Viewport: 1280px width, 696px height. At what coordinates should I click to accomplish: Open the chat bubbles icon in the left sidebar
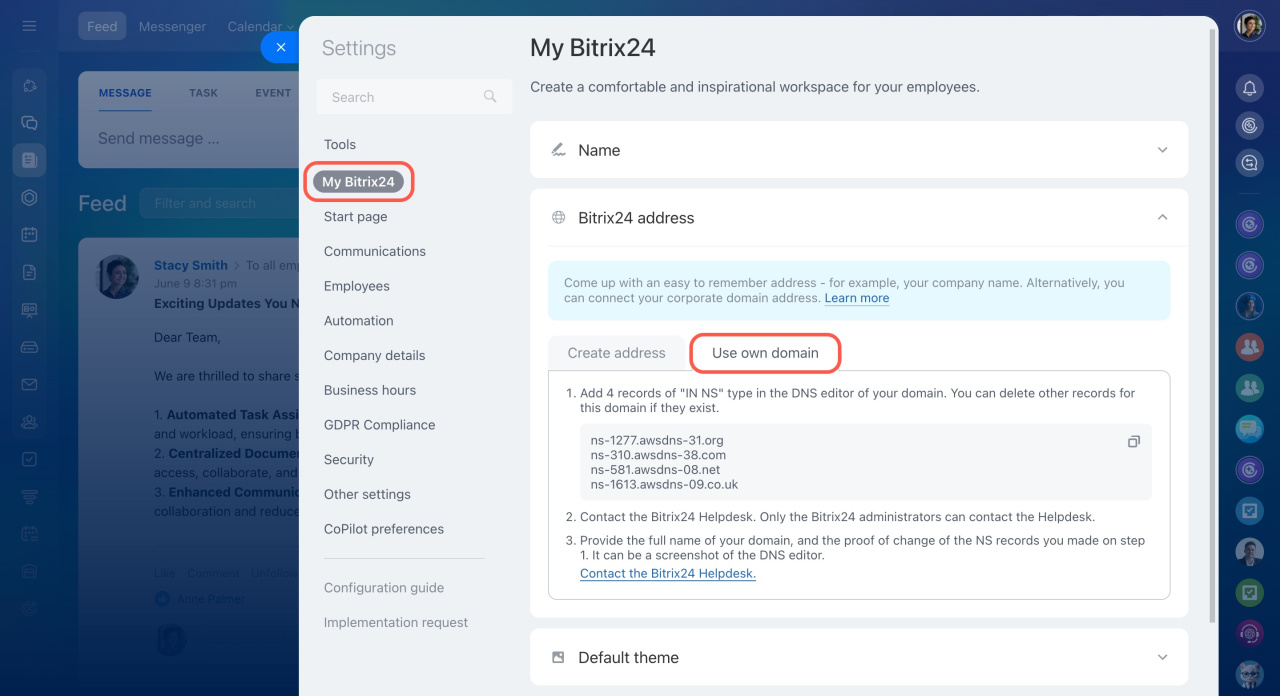(x=29, y=123)
